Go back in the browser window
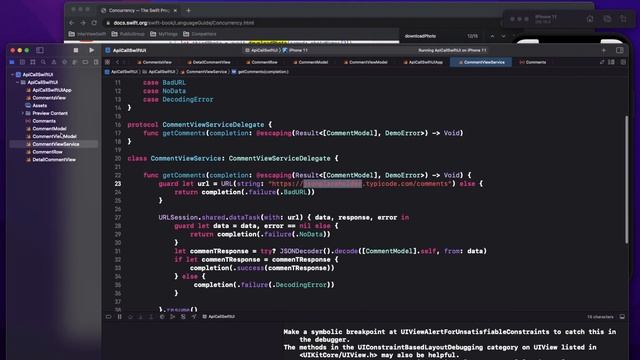 point(72,23)
